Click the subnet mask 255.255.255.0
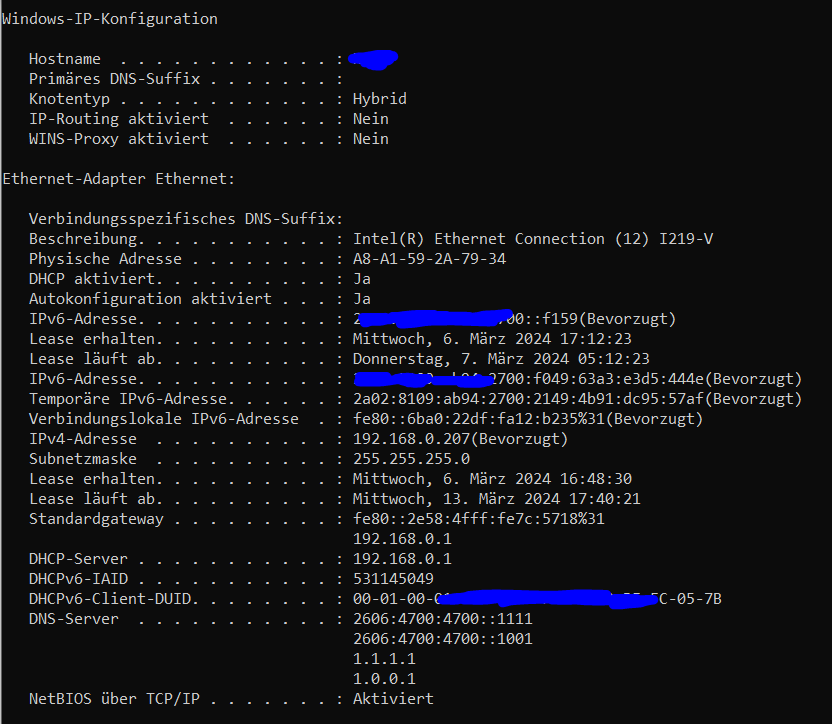Viewport: 832px width, 724px height. [x=411, y=459]
